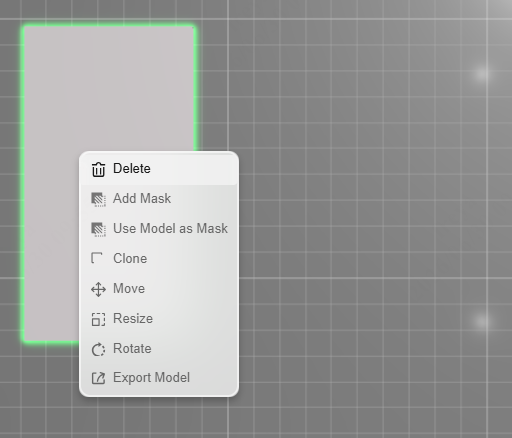Select the Add Mask menu entry
The height and width of the screenshot is (438, 512).
(x=159, y=199)
